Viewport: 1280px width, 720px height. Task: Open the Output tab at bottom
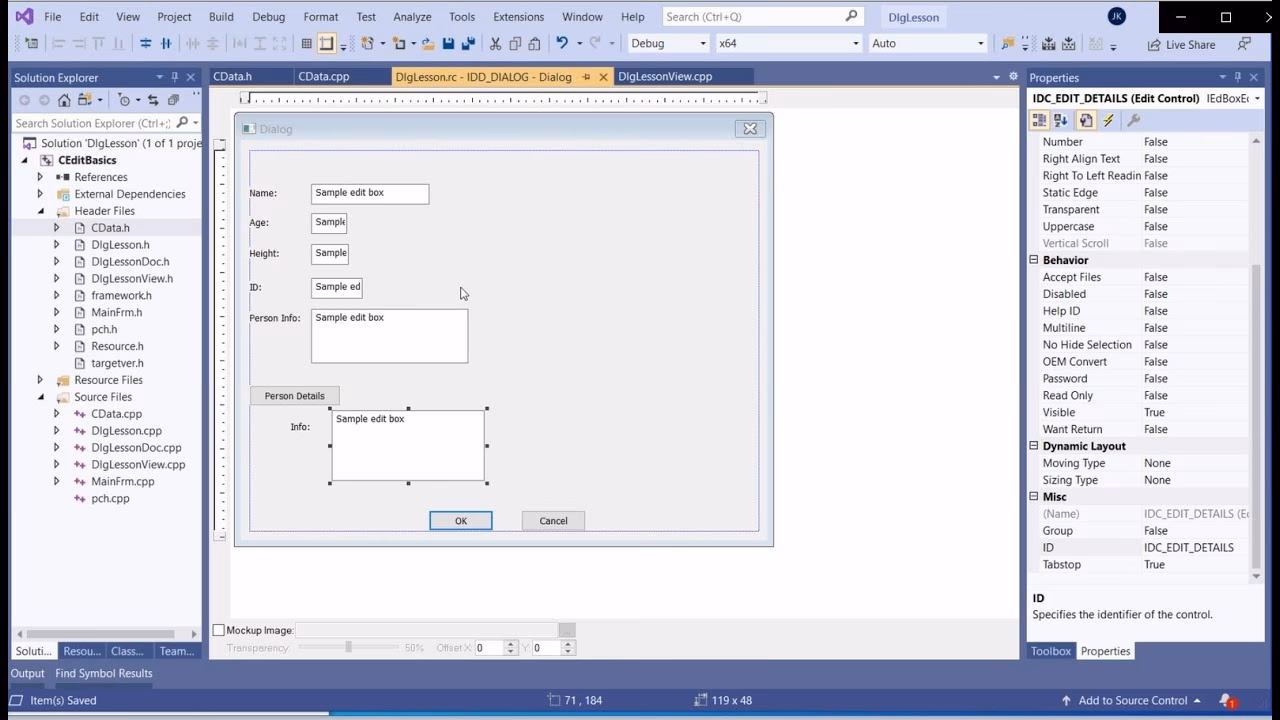click(x=27, y=674)
